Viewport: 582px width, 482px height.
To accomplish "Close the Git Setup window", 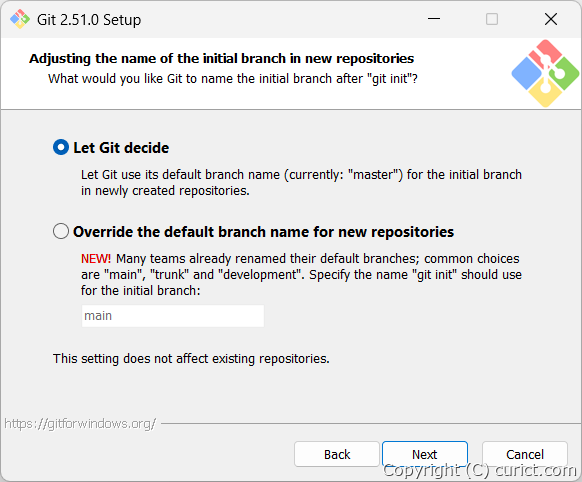I will coord(551,19).
